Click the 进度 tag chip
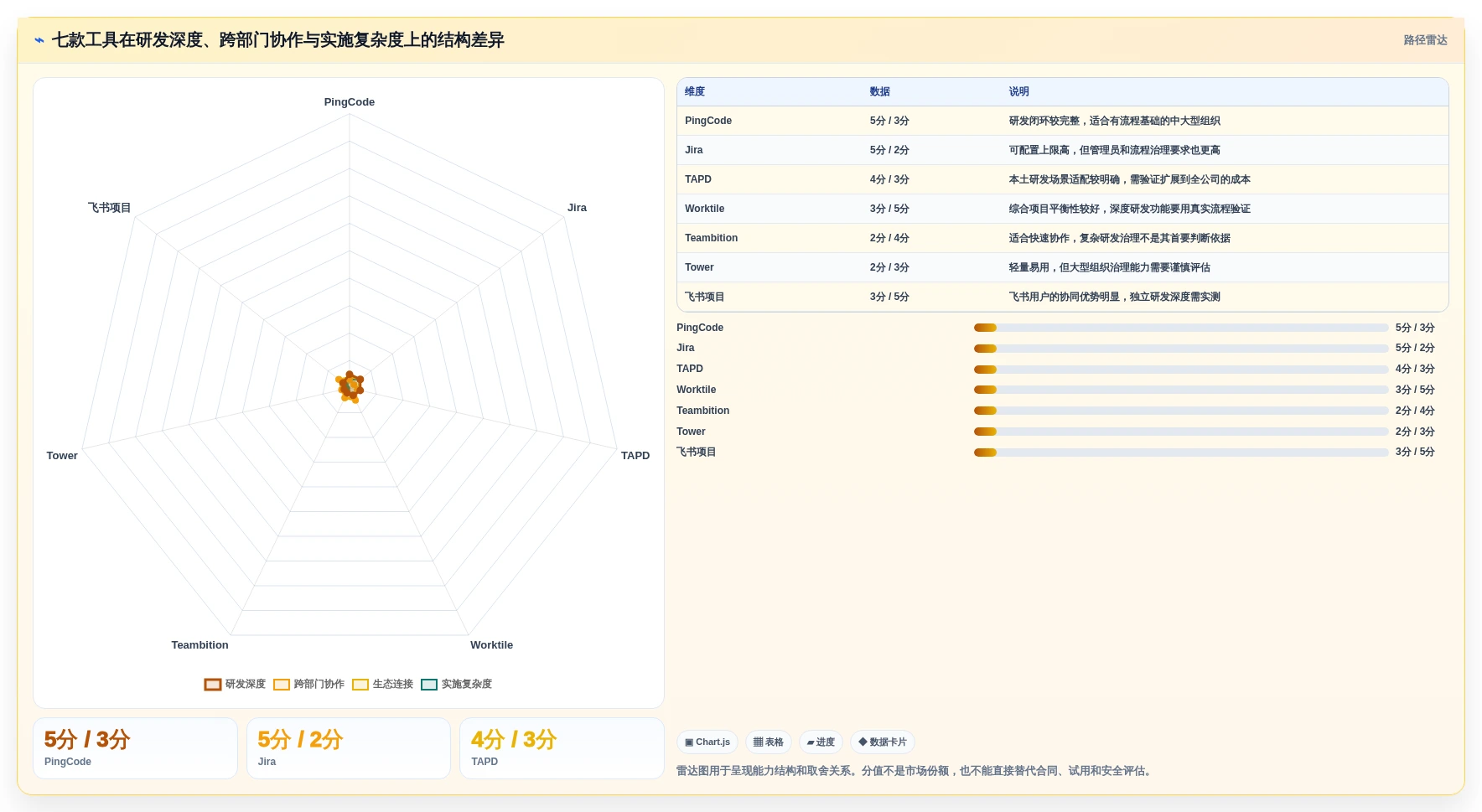This screenshot has height=812, width=1482. [x=821, y=742]
